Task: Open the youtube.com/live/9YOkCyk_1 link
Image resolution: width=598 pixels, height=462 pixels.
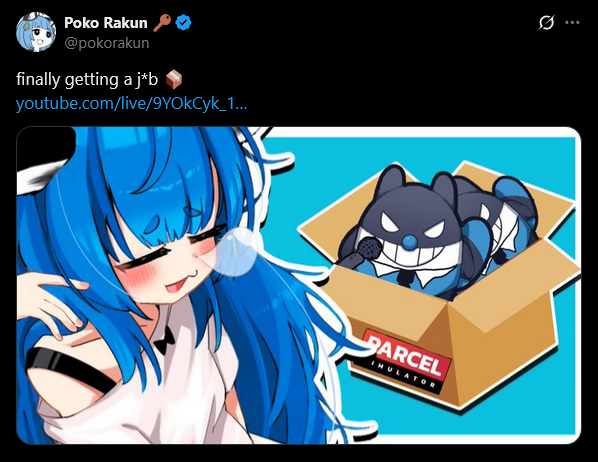Action: pos(132,104)
